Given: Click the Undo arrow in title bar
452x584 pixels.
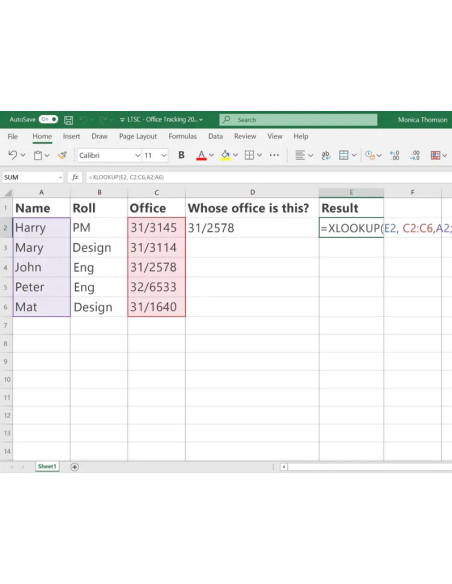Looking at the screenshot, I should pyautogui.click(x=83, y=120).
